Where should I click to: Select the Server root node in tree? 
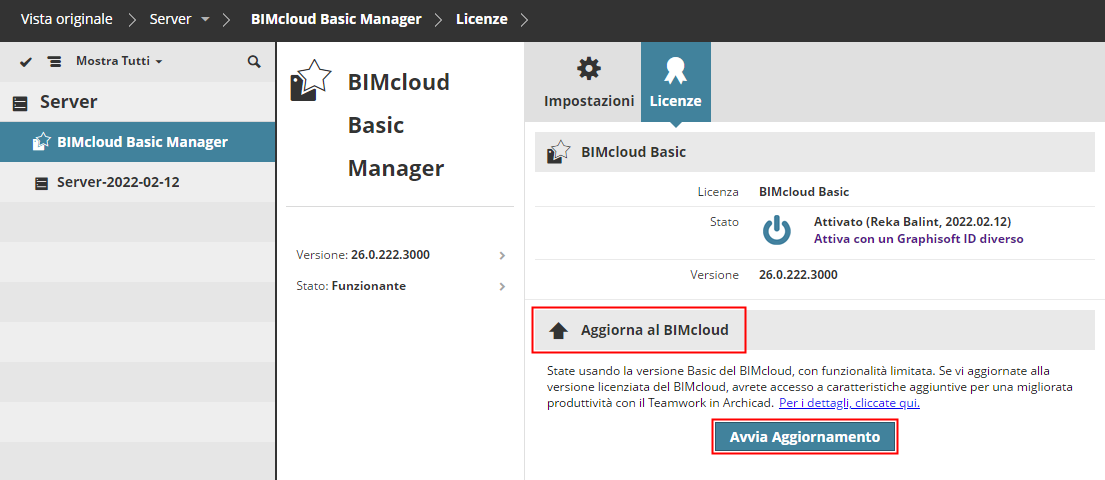pos(68,102)
